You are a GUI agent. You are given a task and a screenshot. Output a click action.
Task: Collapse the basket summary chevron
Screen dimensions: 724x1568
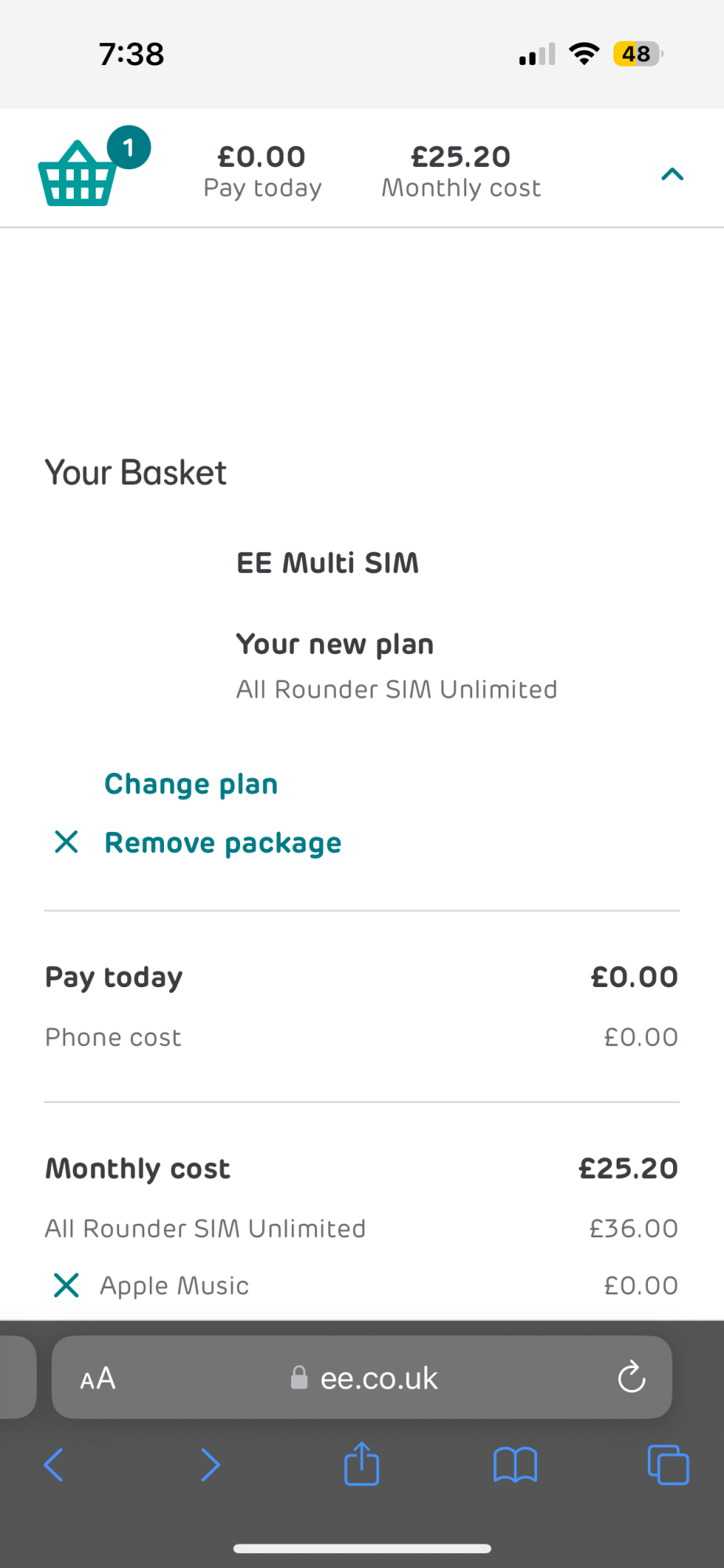(x=672, y=174)
